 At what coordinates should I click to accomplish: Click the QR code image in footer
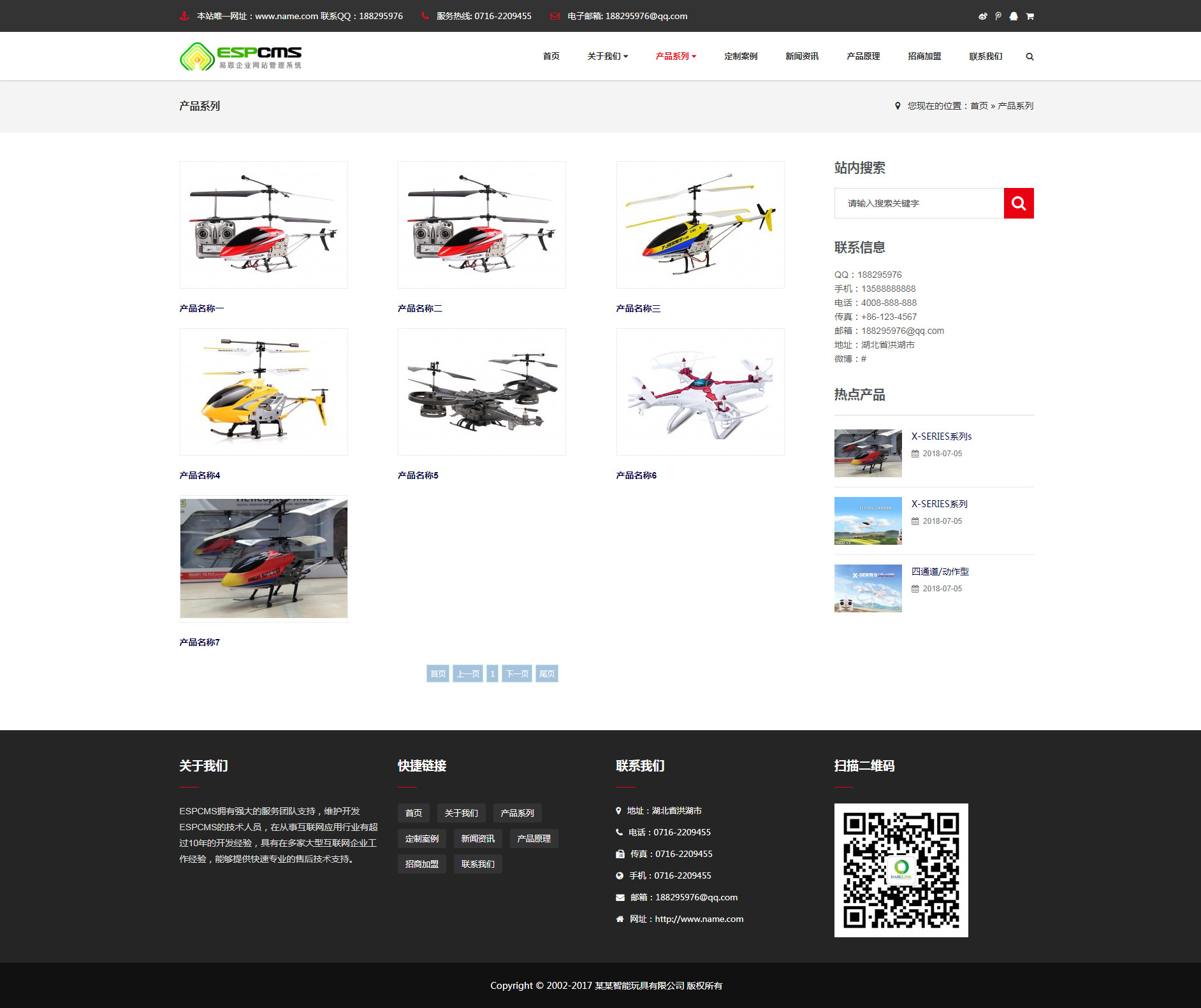click(901, 870)
